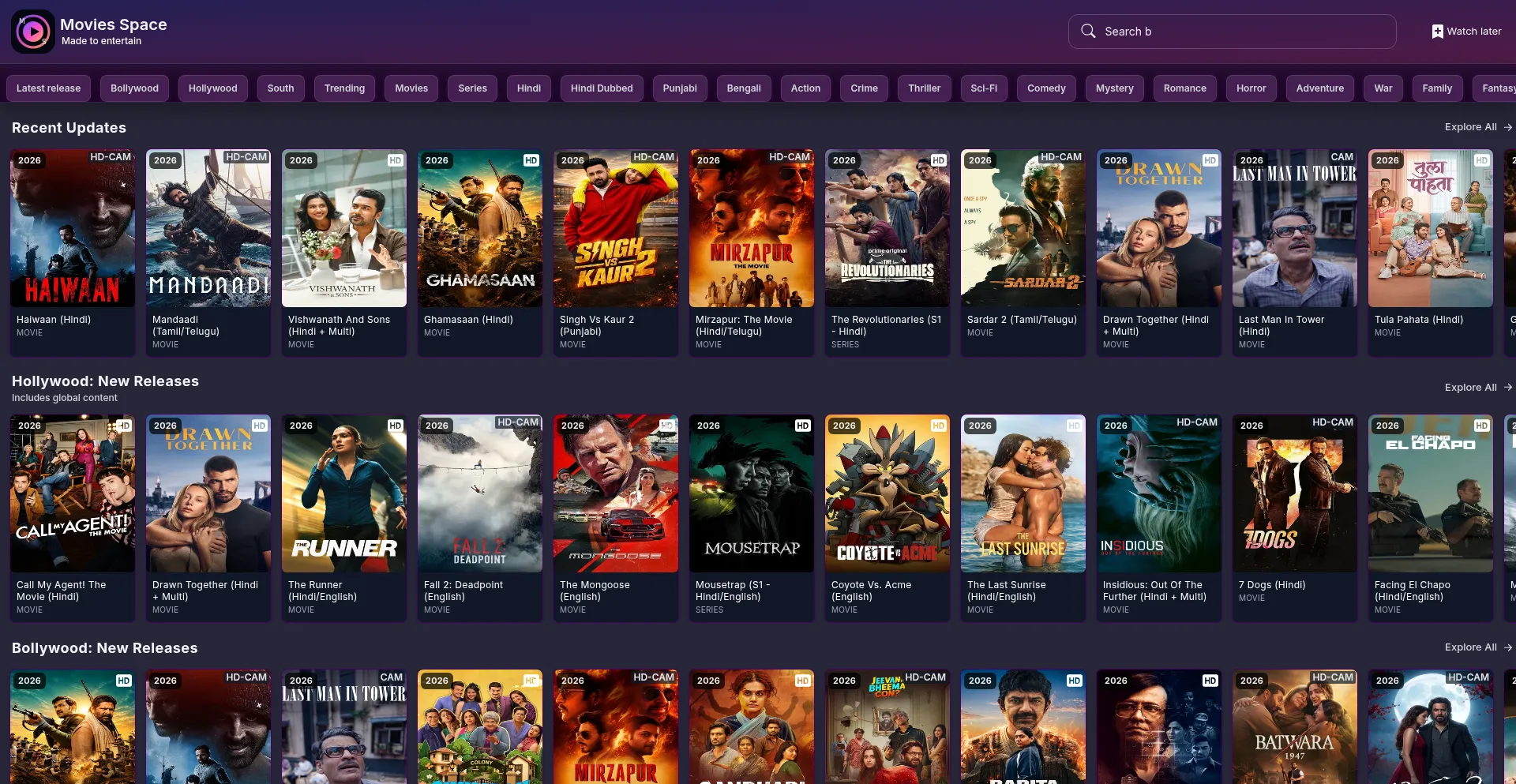Image resolution: width=1516 pixels, height=784 pixels.
Task: Open the Mandaadi movie poster
Action: click(208, 228)
